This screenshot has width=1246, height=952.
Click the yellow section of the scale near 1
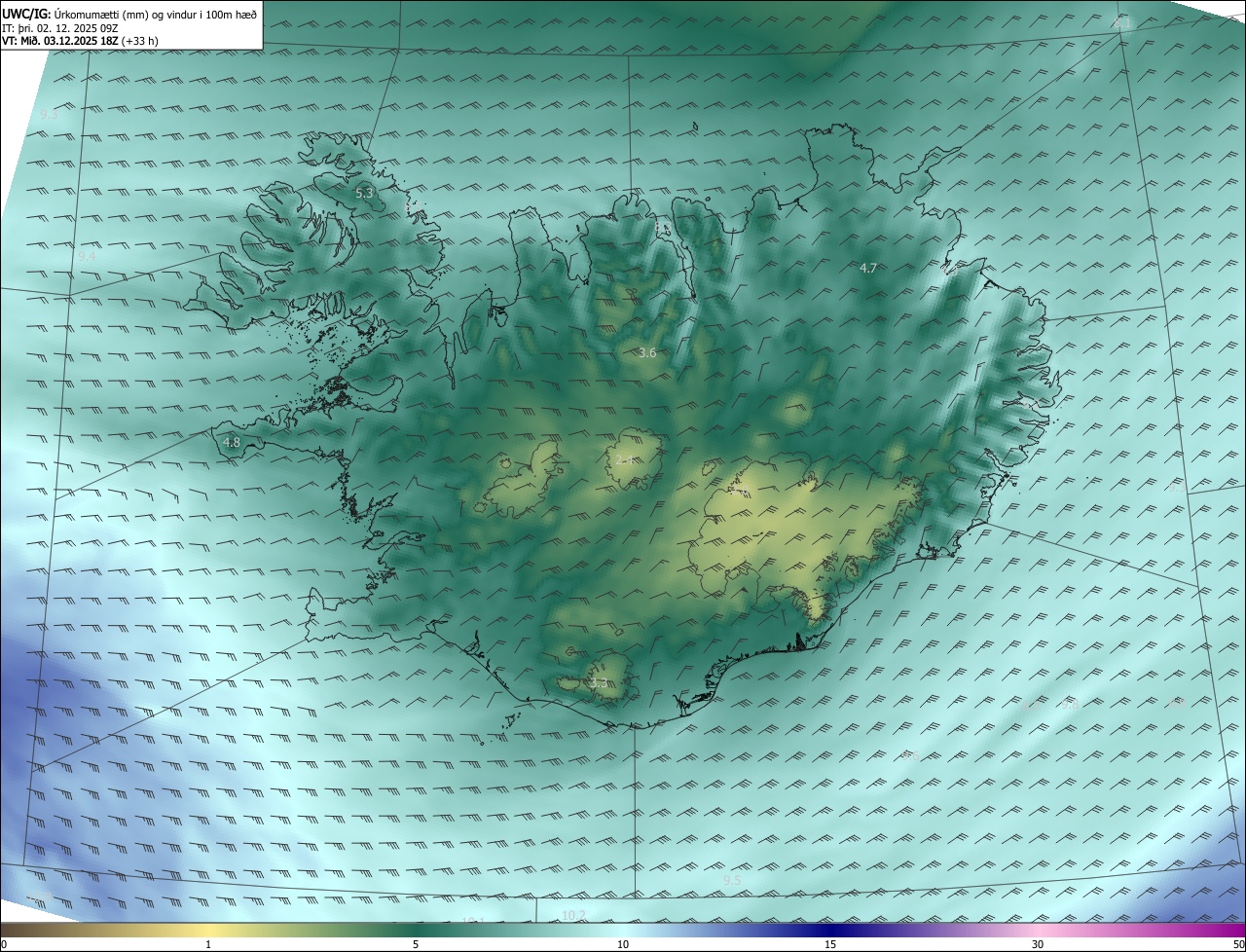208,930
